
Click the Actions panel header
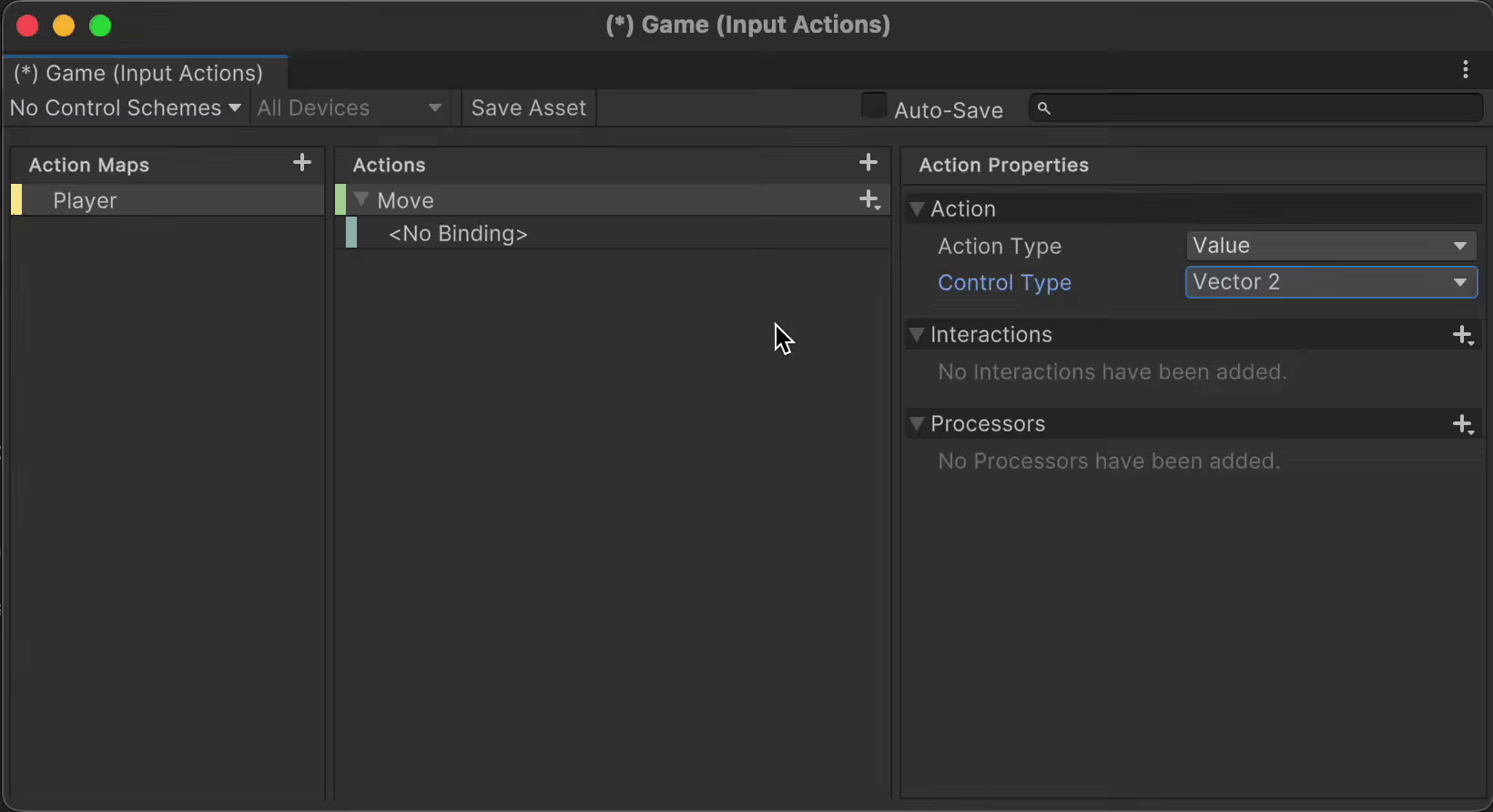click(x=389, y=165)
